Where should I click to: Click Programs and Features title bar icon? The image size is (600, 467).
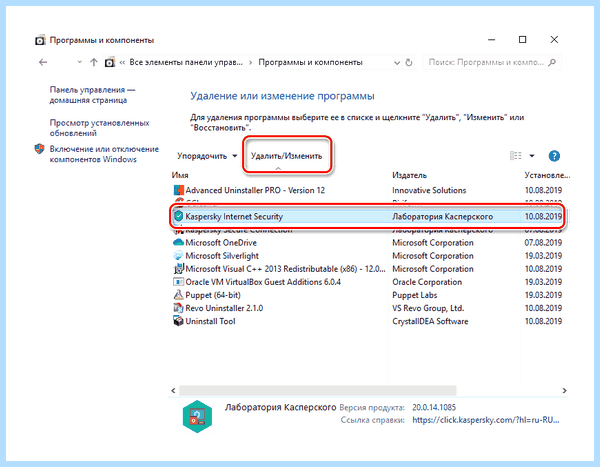tap(40, 40)
